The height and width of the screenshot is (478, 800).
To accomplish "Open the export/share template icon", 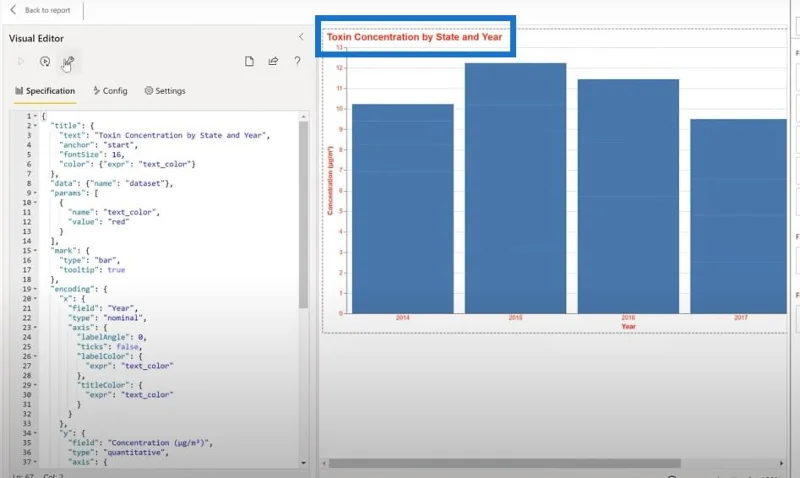I will 273,61.
